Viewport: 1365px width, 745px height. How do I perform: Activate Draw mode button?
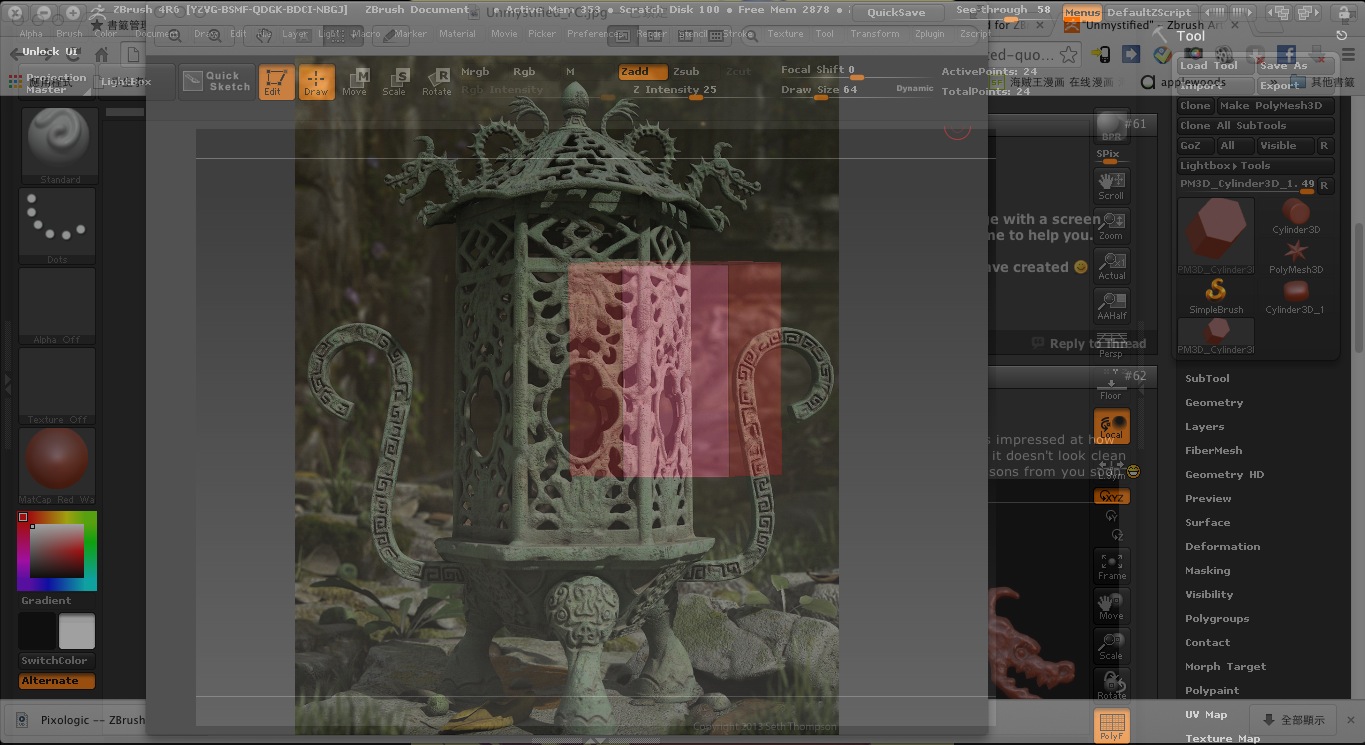pos(316,82)
